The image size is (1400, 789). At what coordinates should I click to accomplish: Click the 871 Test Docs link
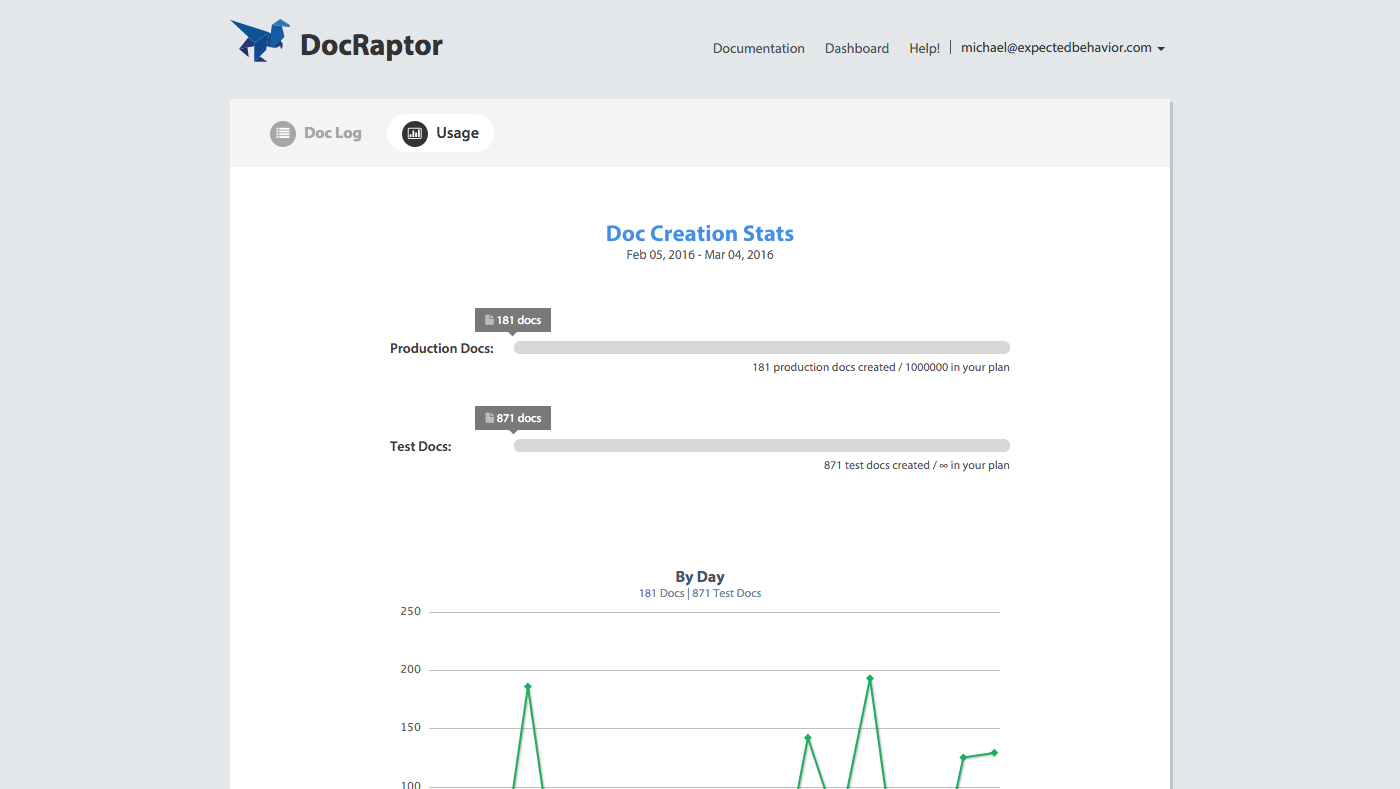point(727,592)
